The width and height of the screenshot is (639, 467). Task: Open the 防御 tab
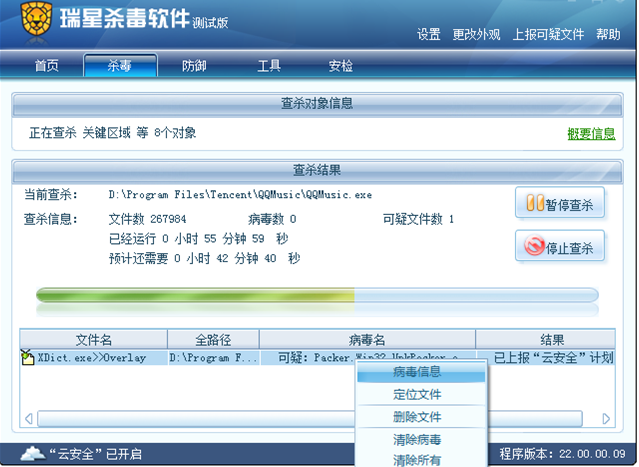pos(194,65)
